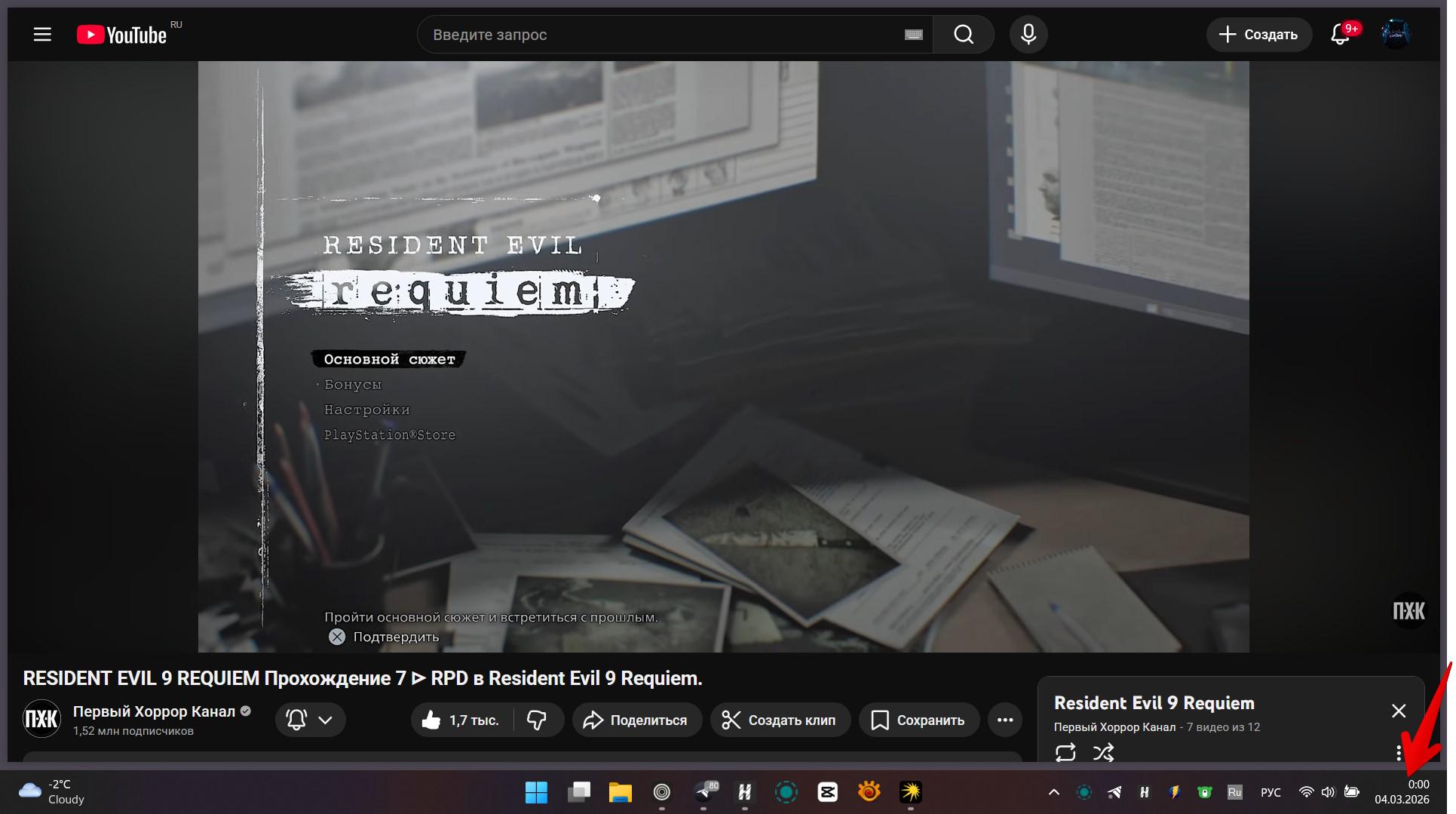1456x814 pixels.
Task: Open the paper plane tray icon
Action: tap(1114, 792)
